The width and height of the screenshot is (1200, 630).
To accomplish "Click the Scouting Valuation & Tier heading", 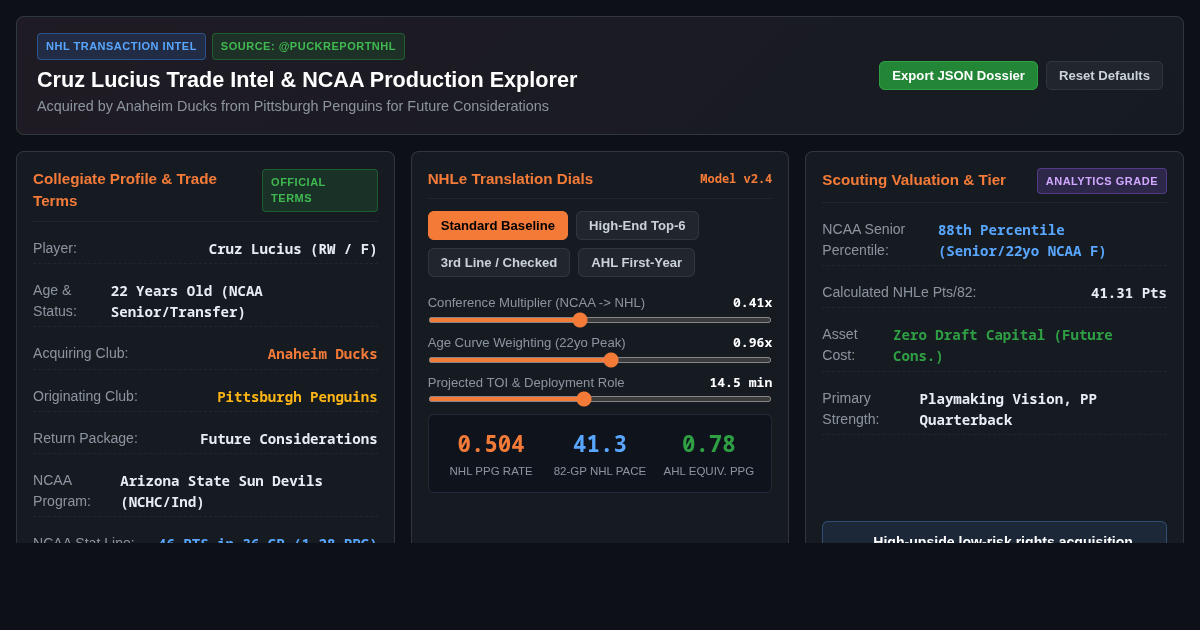I will (914, 180).
